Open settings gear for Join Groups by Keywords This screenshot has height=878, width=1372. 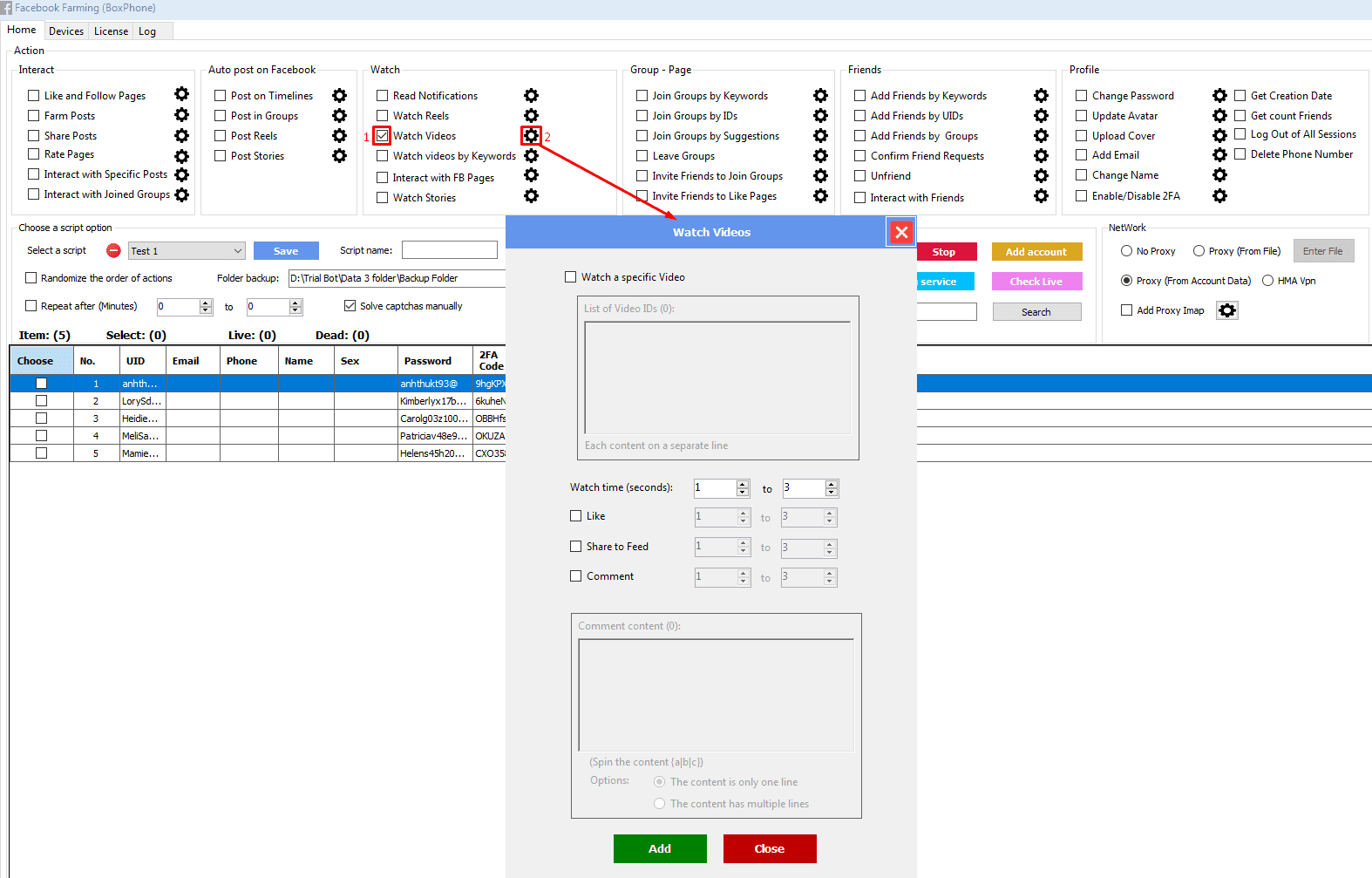[820, 95]
